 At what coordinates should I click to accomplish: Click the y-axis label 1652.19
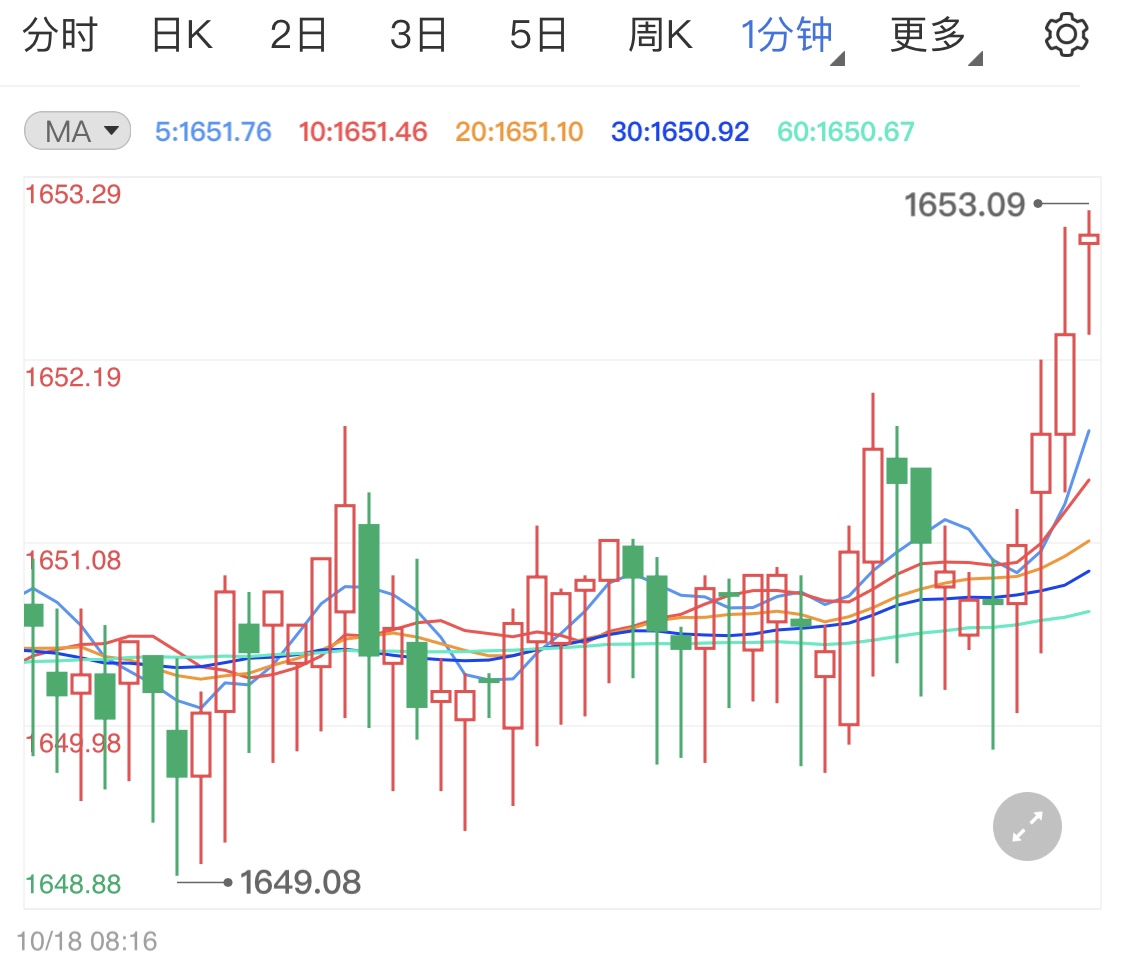[73, 377]
